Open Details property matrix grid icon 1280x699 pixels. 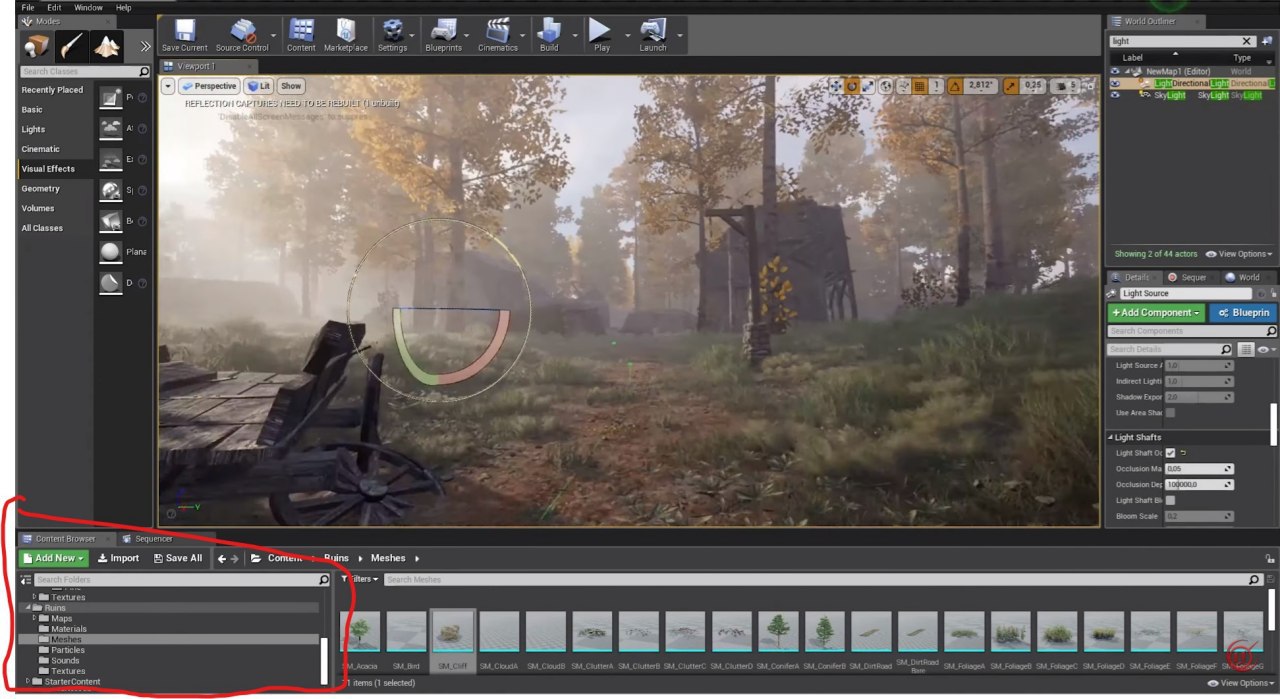1245,349
